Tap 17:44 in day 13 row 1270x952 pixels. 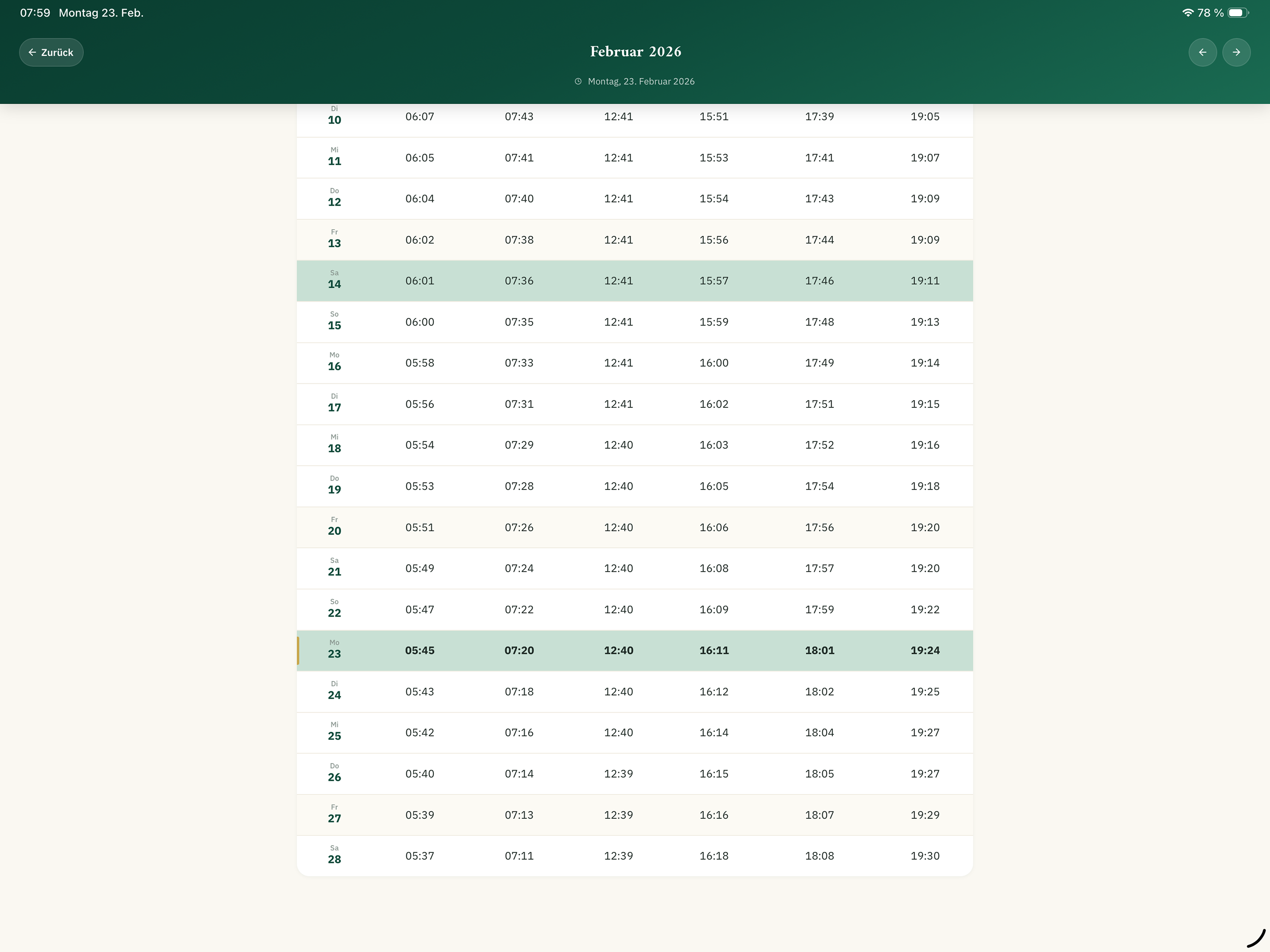tap(819, 239)
